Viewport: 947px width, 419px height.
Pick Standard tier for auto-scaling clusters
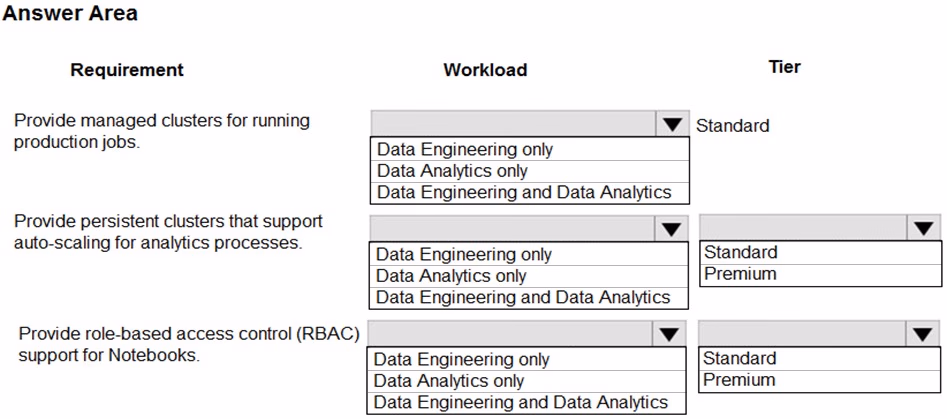click(x=820, y=252)
